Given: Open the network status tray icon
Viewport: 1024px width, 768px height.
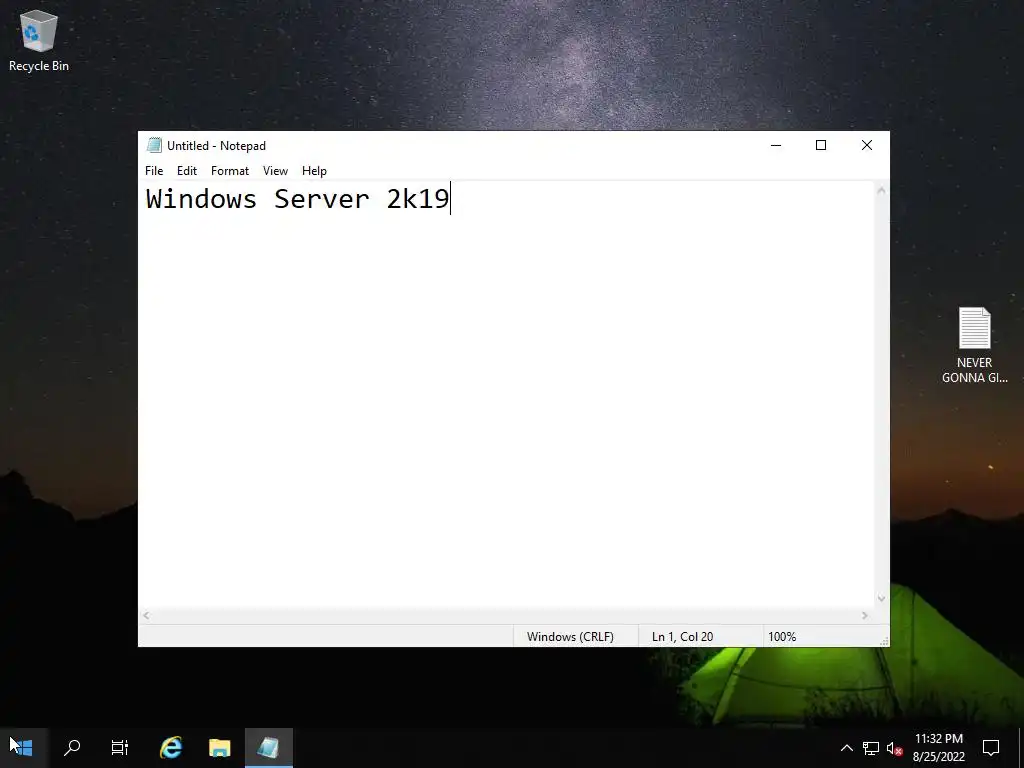Looking at the screenshot, I should click(871, 748).
